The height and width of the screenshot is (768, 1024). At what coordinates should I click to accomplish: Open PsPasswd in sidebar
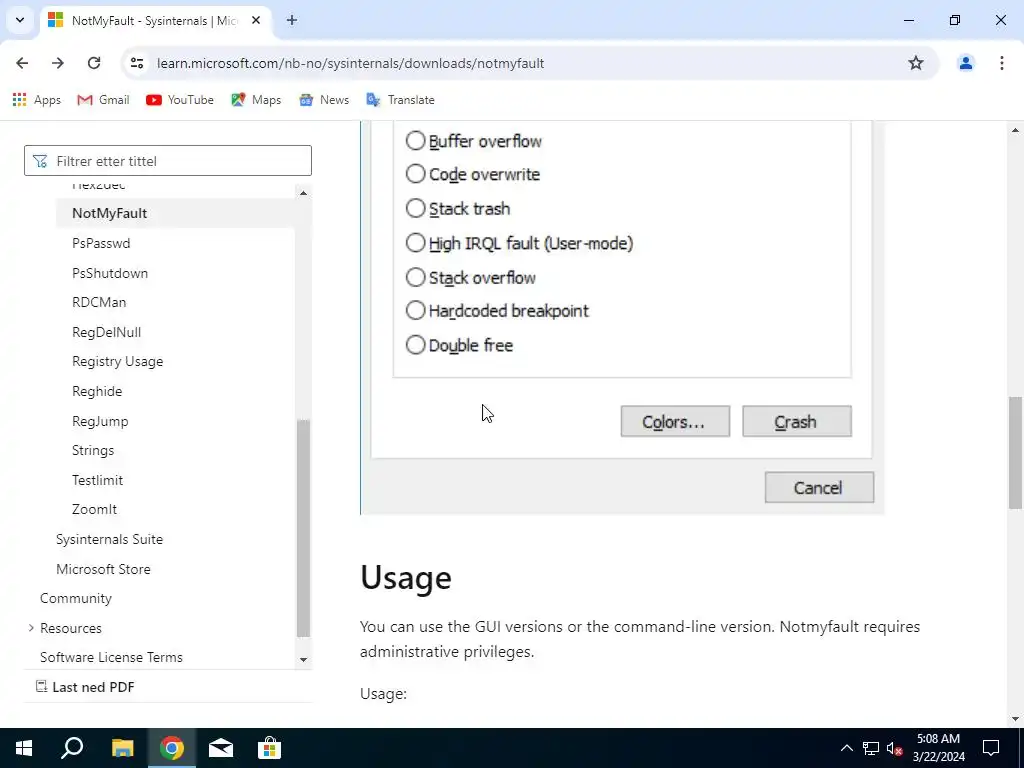click(x=101, y=243)
